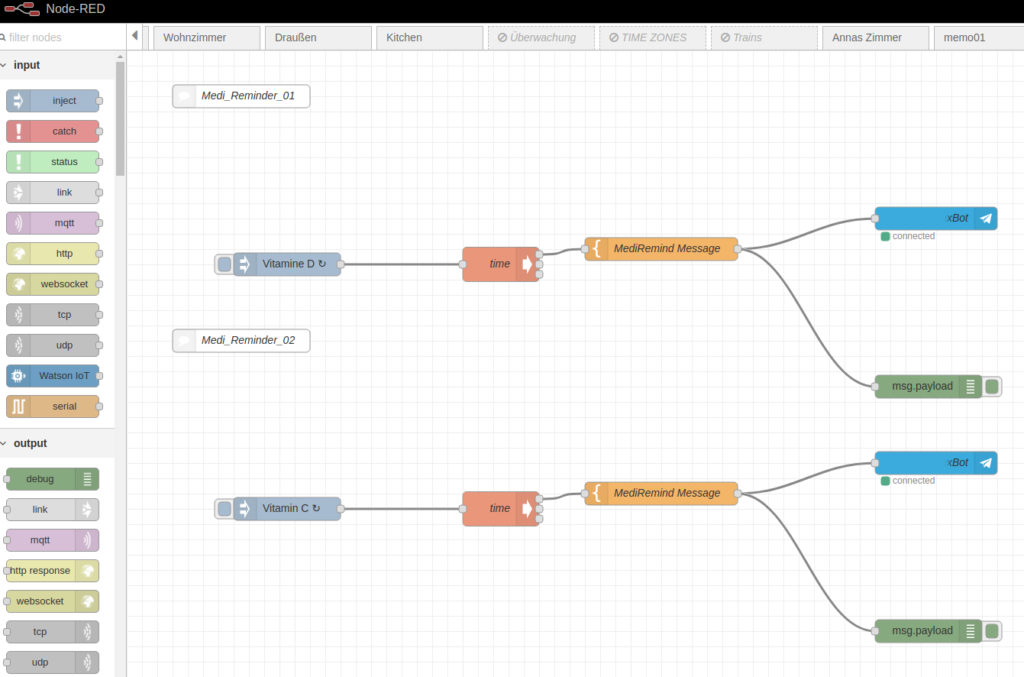The image size is (1024, 677).
Task: Open the Annas Zimmer flow tab
Action: coord(866,38)
